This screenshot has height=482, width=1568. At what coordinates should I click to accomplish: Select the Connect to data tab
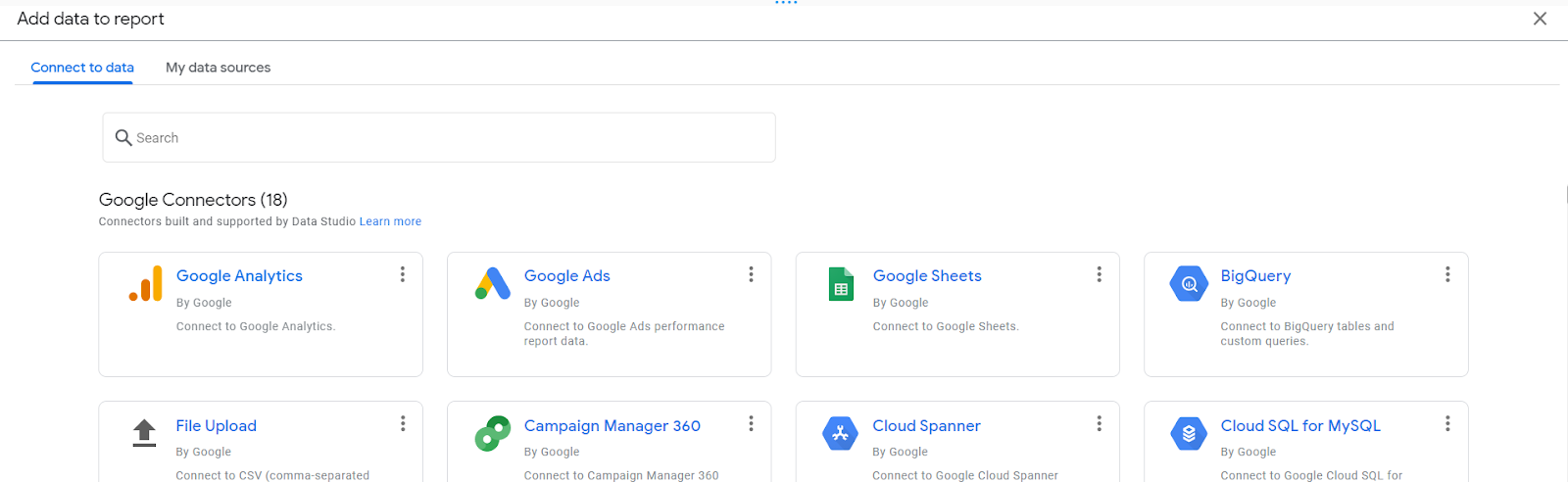click(x=82, y=68)
